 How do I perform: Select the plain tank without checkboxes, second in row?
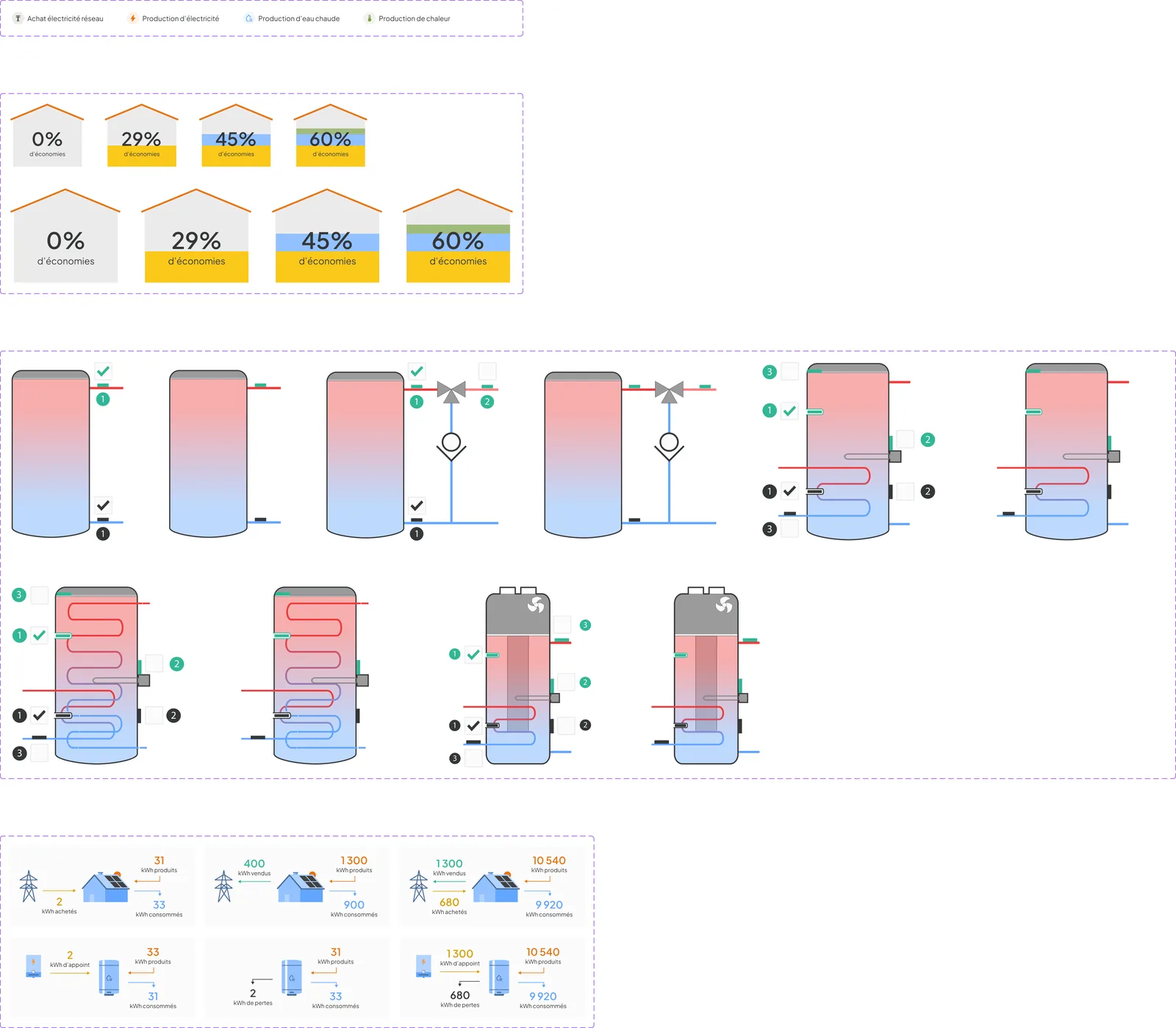[208, 453]
